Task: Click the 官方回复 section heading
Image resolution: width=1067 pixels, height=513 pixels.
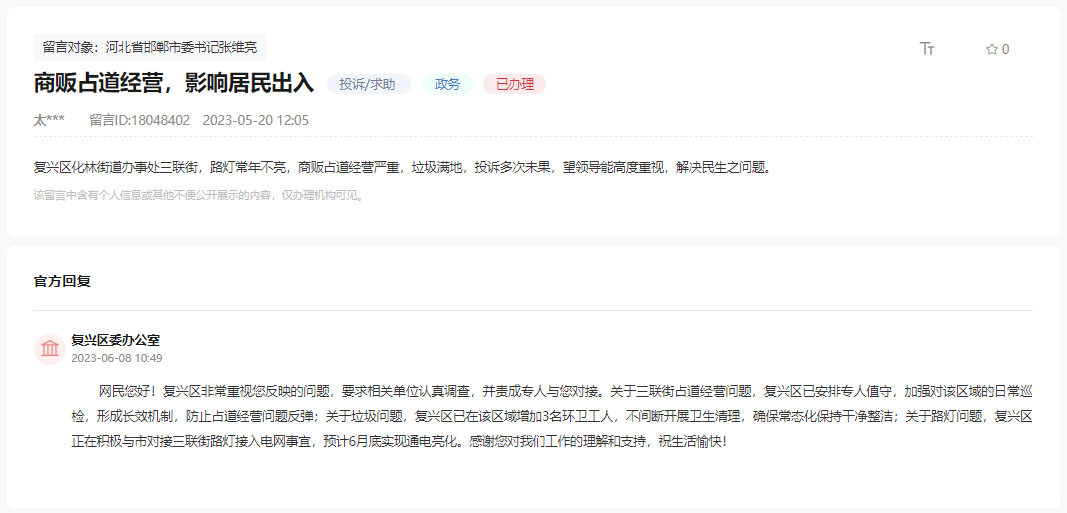Action: tap(62, 282)
